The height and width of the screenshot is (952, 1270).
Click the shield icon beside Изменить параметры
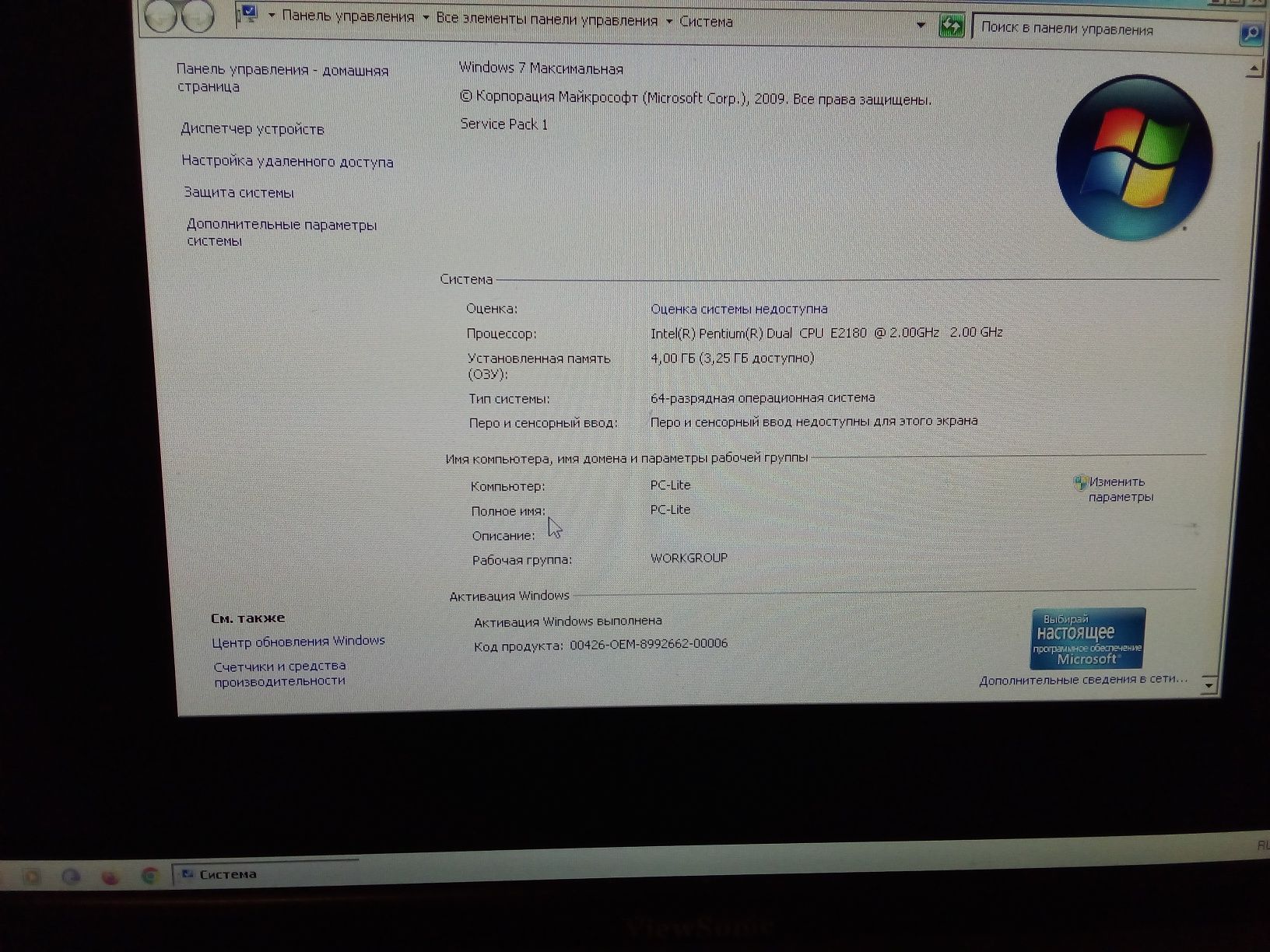coord(1080,484)
